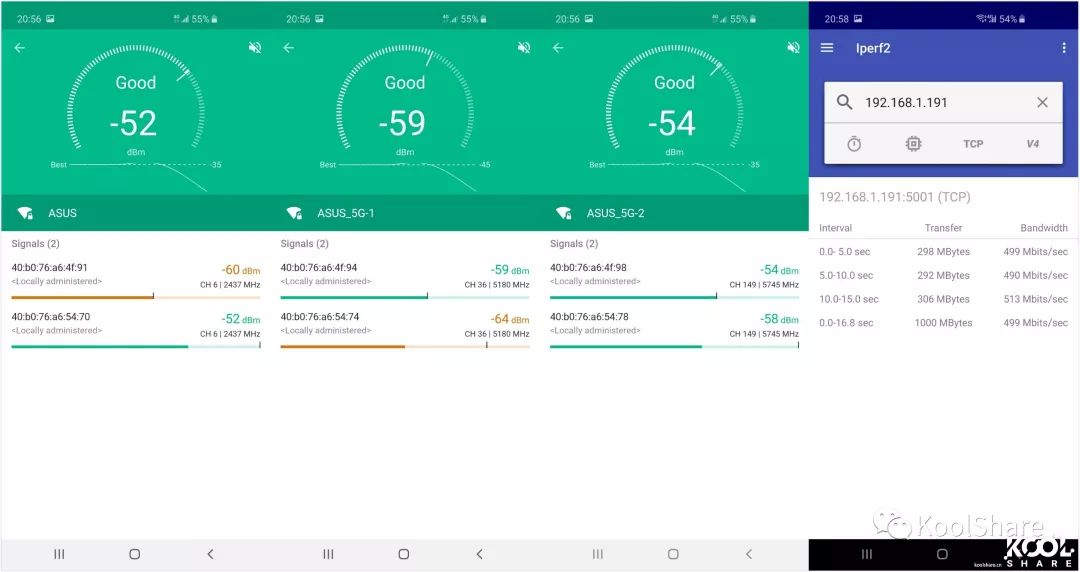Select the ASUS_5G-2 network name header
1080x572 pixels.
616,213
